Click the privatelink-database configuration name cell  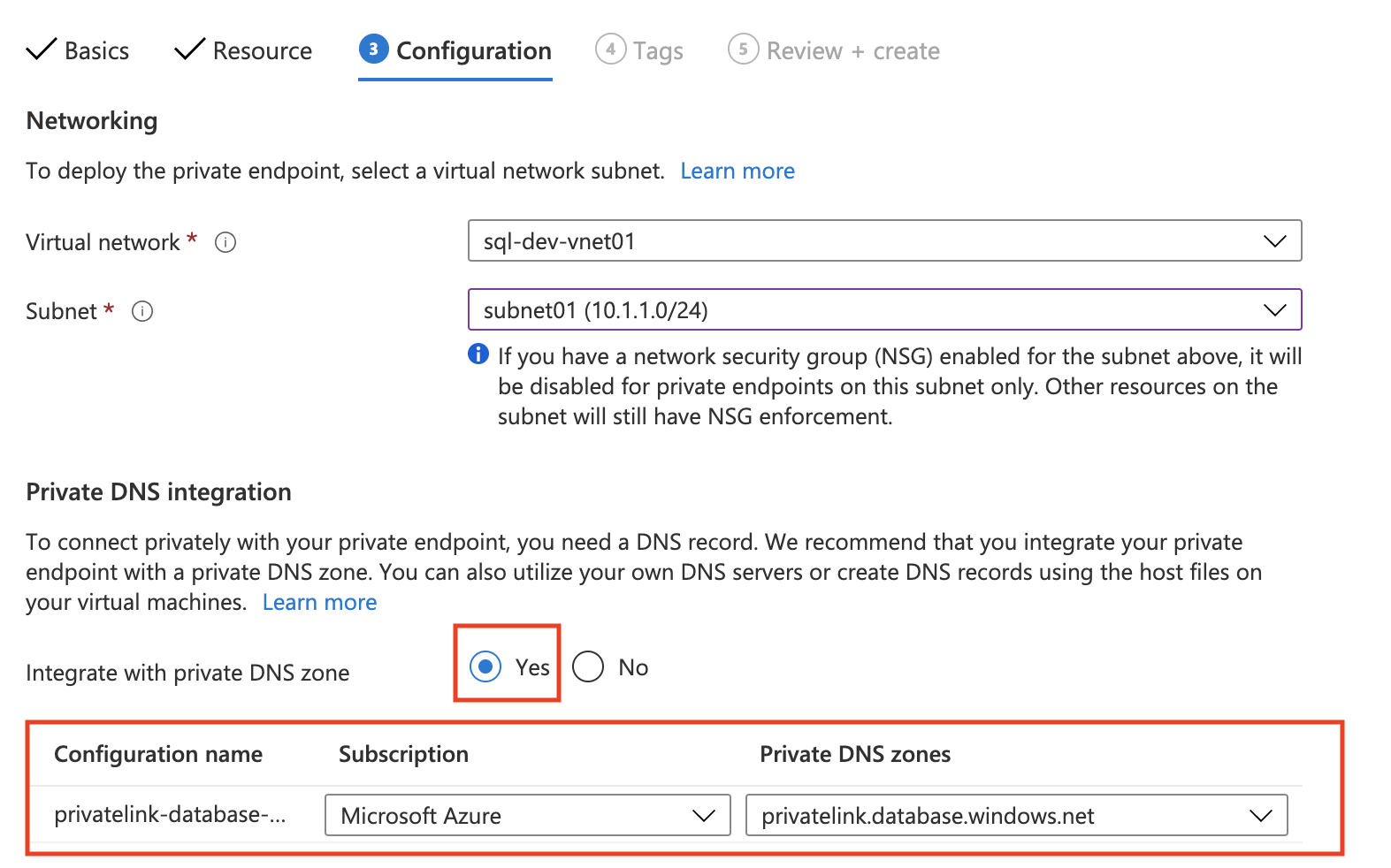tap(170, 814)
